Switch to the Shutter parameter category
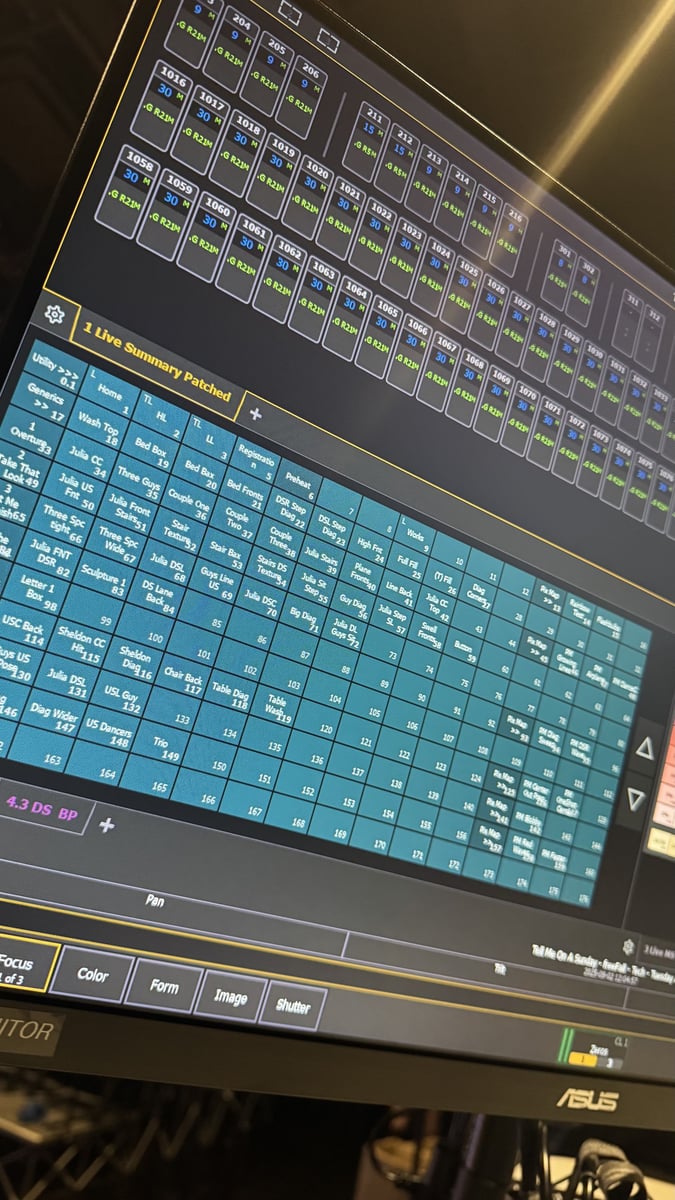Screen dimensions: 675x1200 (x=293, y=1006)
